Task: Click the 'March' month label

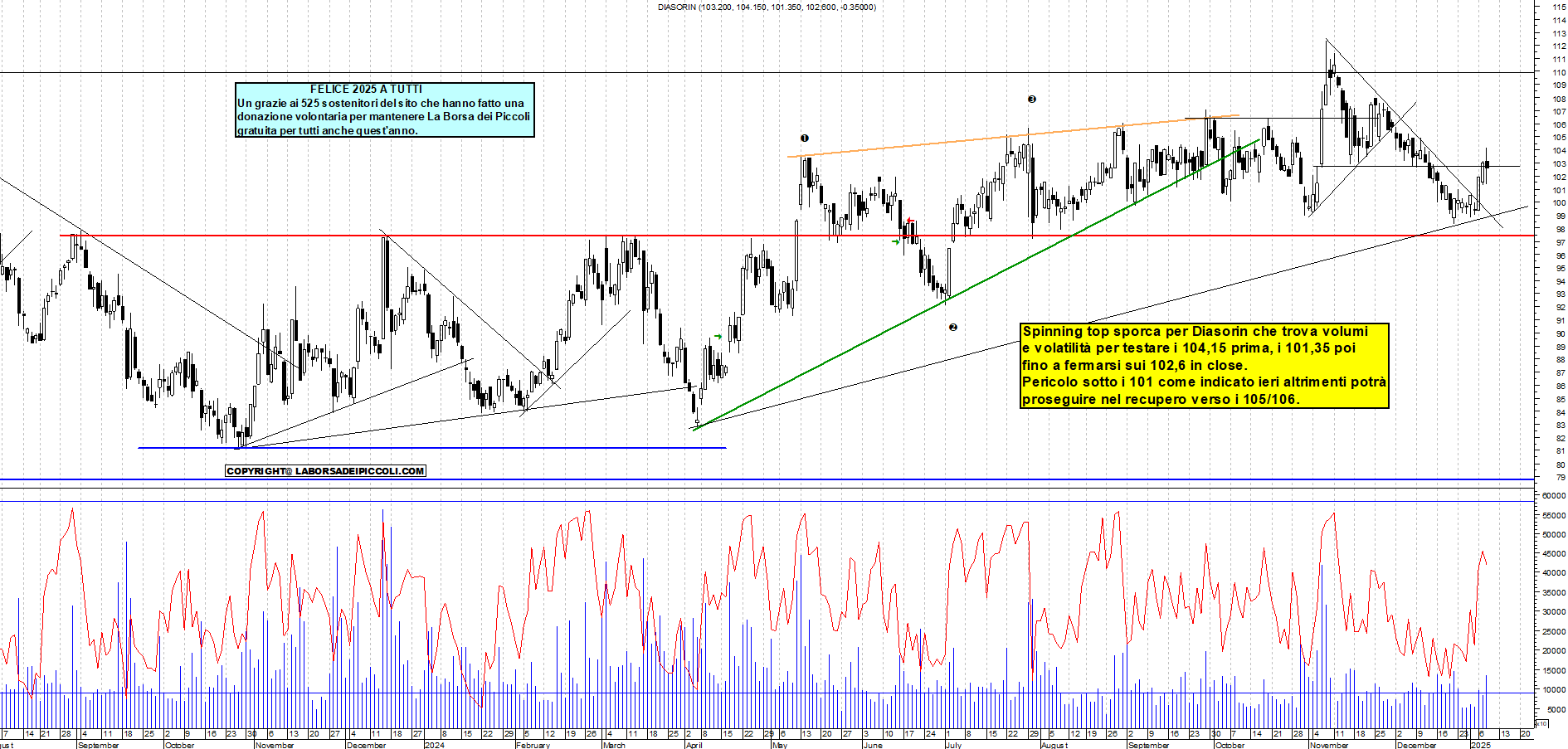Action: point(614,745)
